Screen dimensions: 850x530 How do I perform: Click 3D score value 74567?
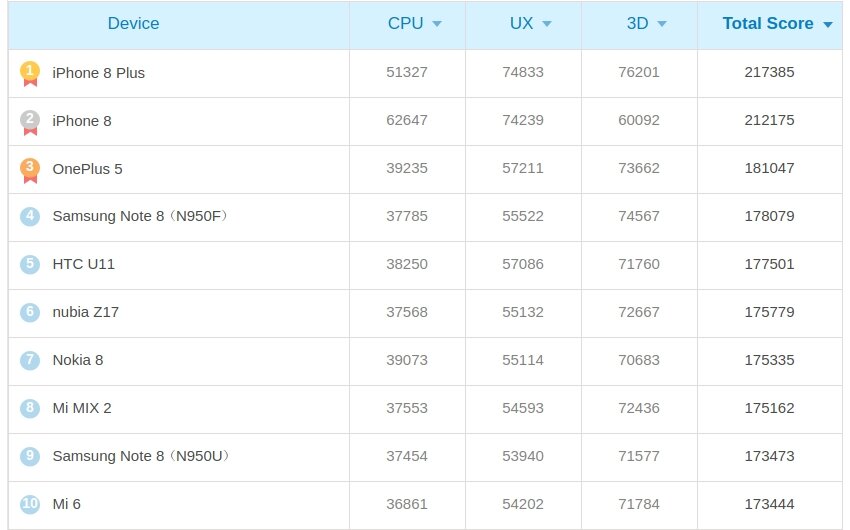click(639, 216)
